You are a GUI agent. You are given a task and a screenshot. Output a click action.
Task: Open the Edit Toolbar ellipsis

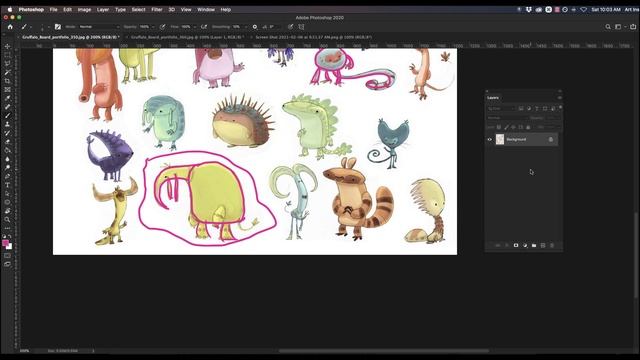click(x=7, y=228)
